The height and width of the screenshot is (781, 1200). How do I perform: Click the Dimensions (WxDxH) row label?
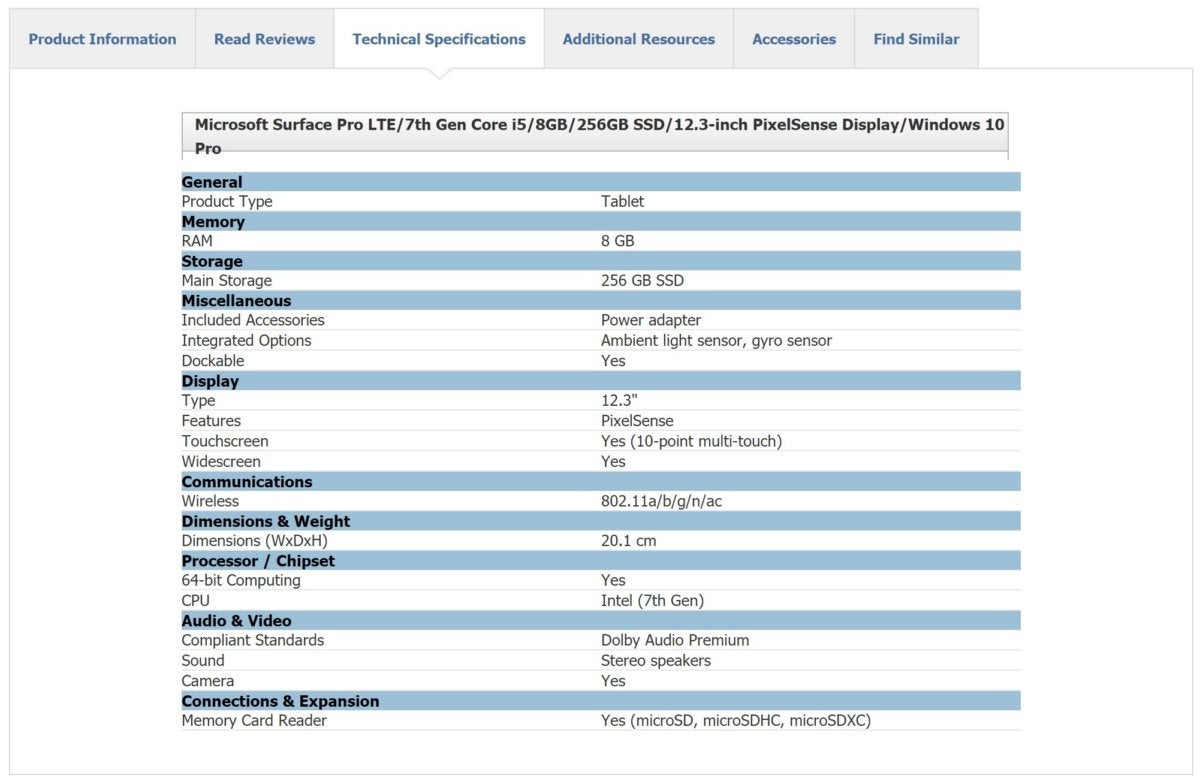click(x=254, y=541)
